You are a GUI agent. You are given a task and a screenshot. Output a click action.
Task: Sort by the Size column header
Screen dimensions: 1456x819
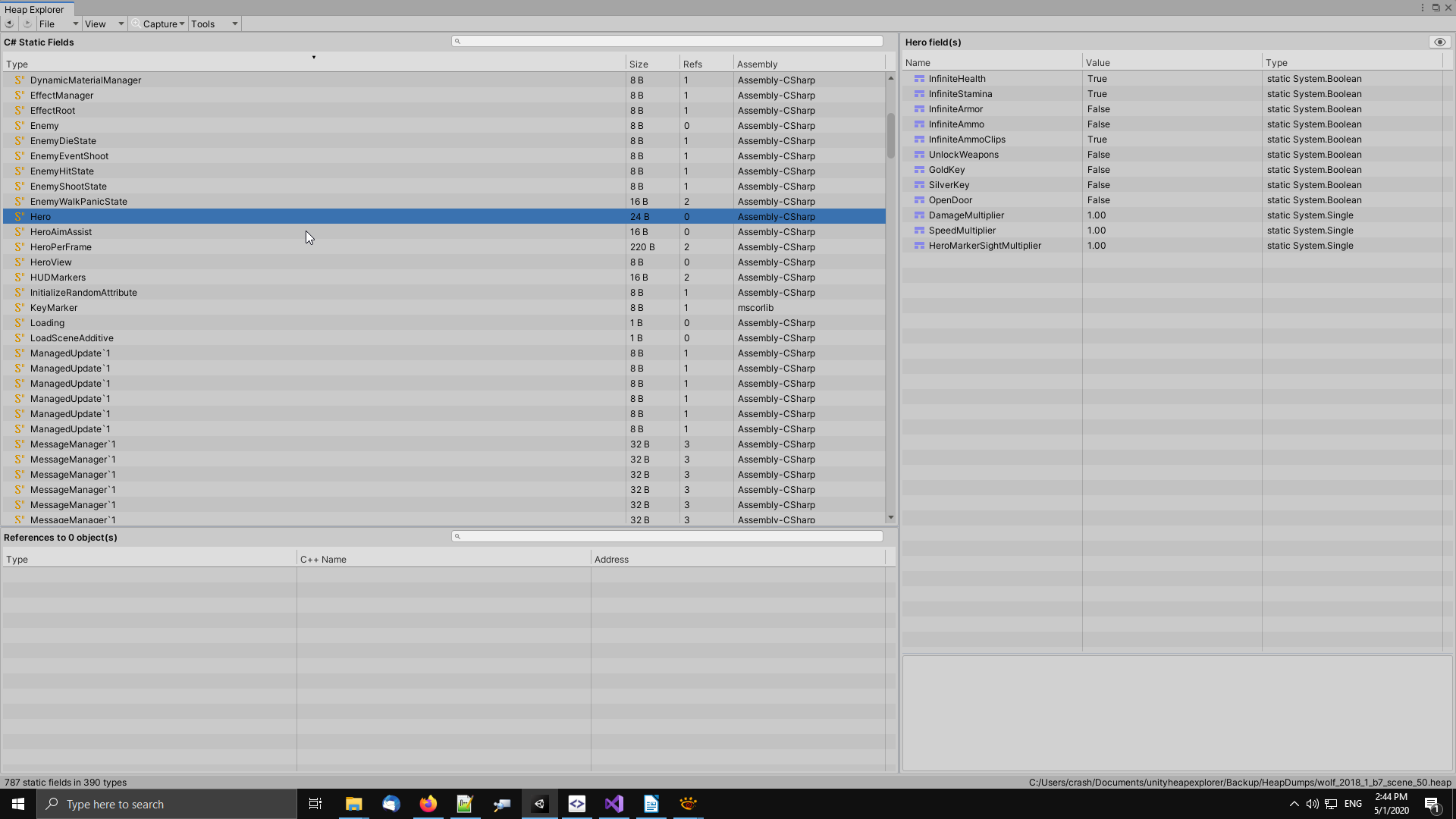tap(639, 64)
